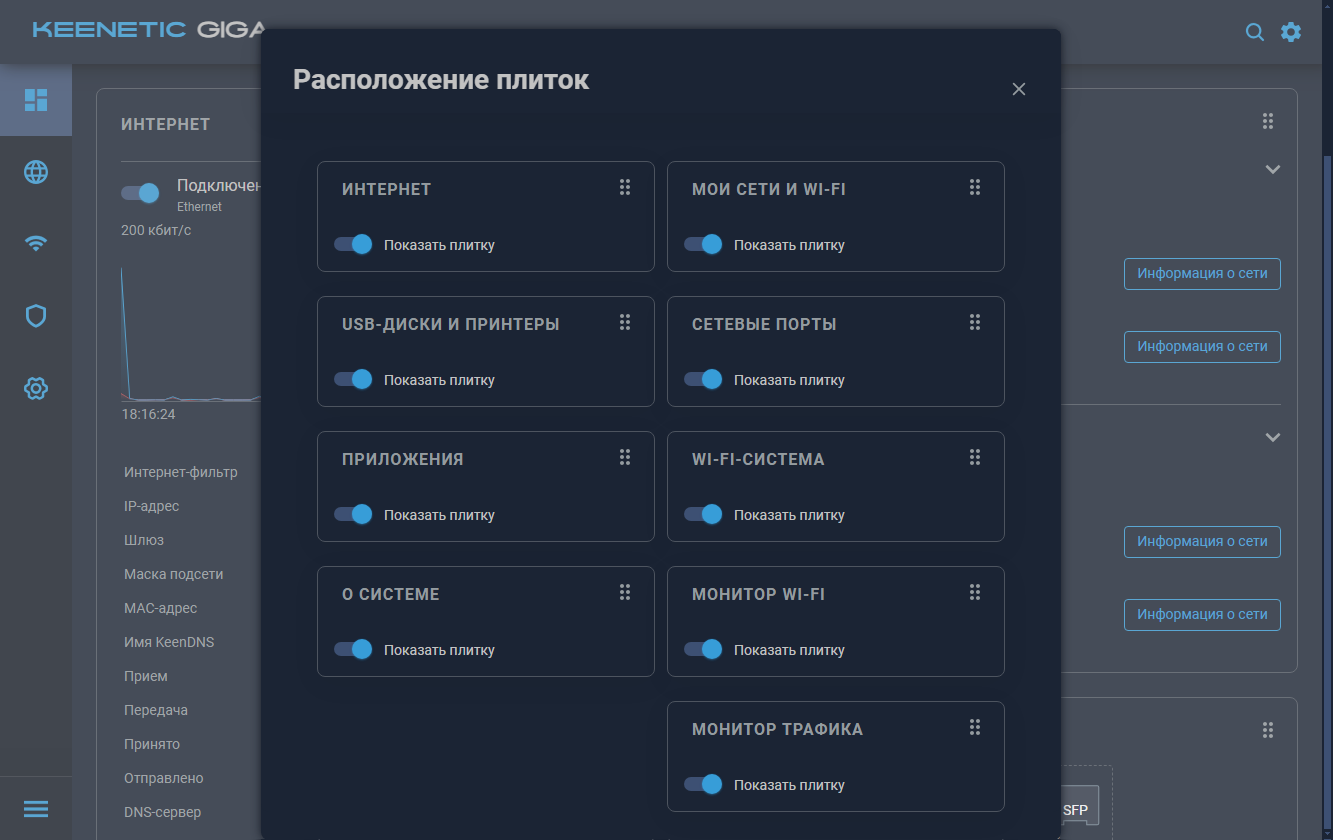Turn off show tile for Wi-Fi-система
The image size is (1333, 840).
(703, 514)
